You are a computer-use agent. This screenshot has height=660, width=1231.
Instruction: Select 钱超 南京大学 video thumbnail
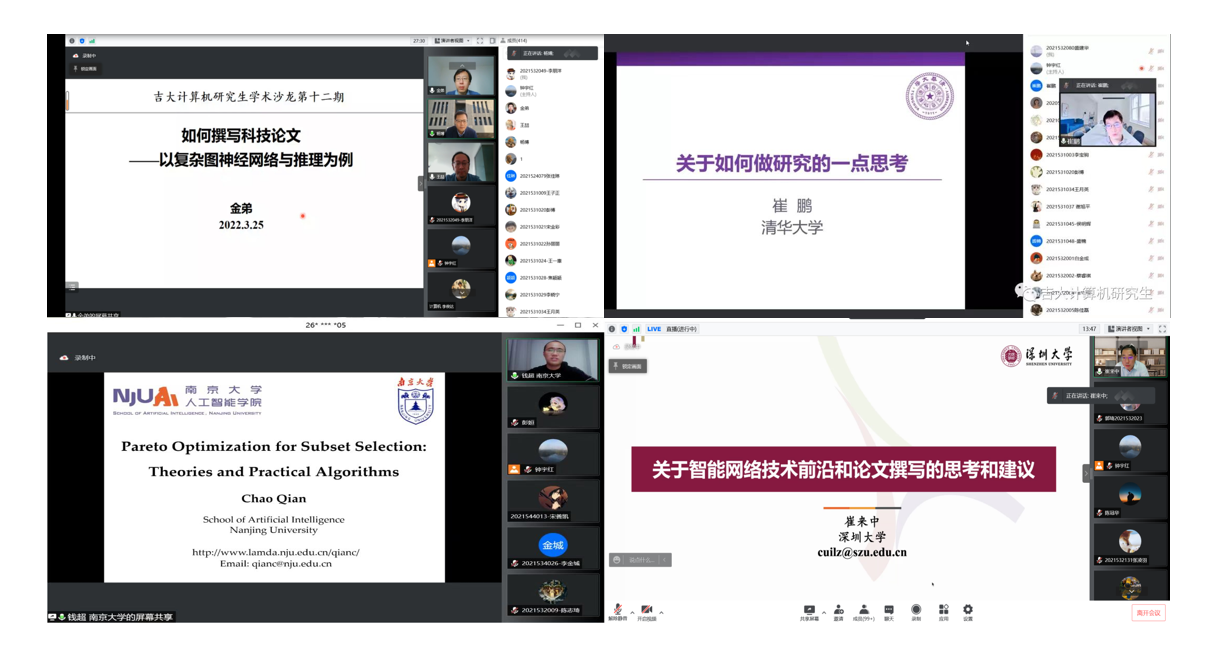click(553, 360)
